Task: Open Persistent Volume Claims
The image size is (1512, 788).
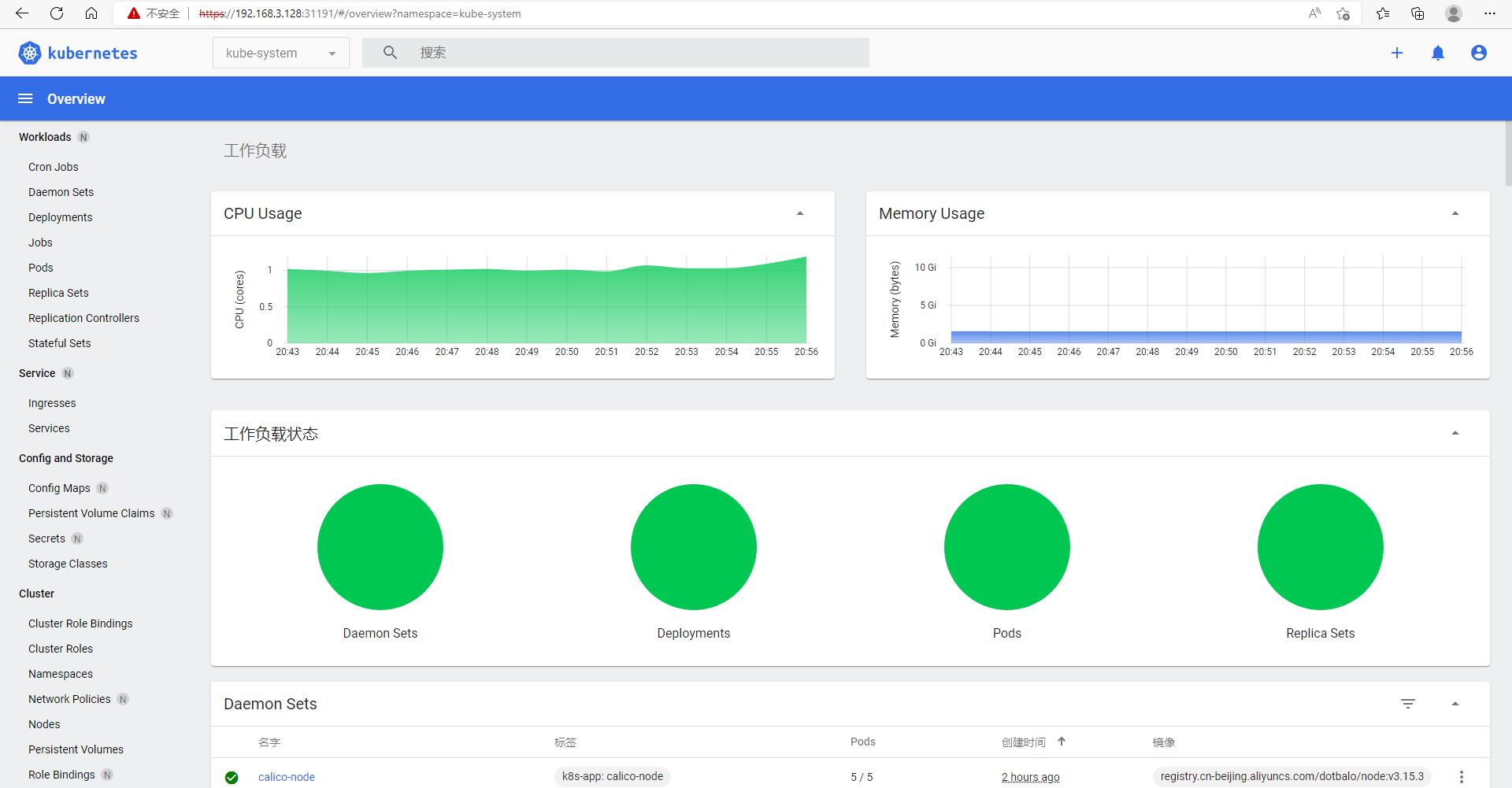Action: tap(91, 513)
